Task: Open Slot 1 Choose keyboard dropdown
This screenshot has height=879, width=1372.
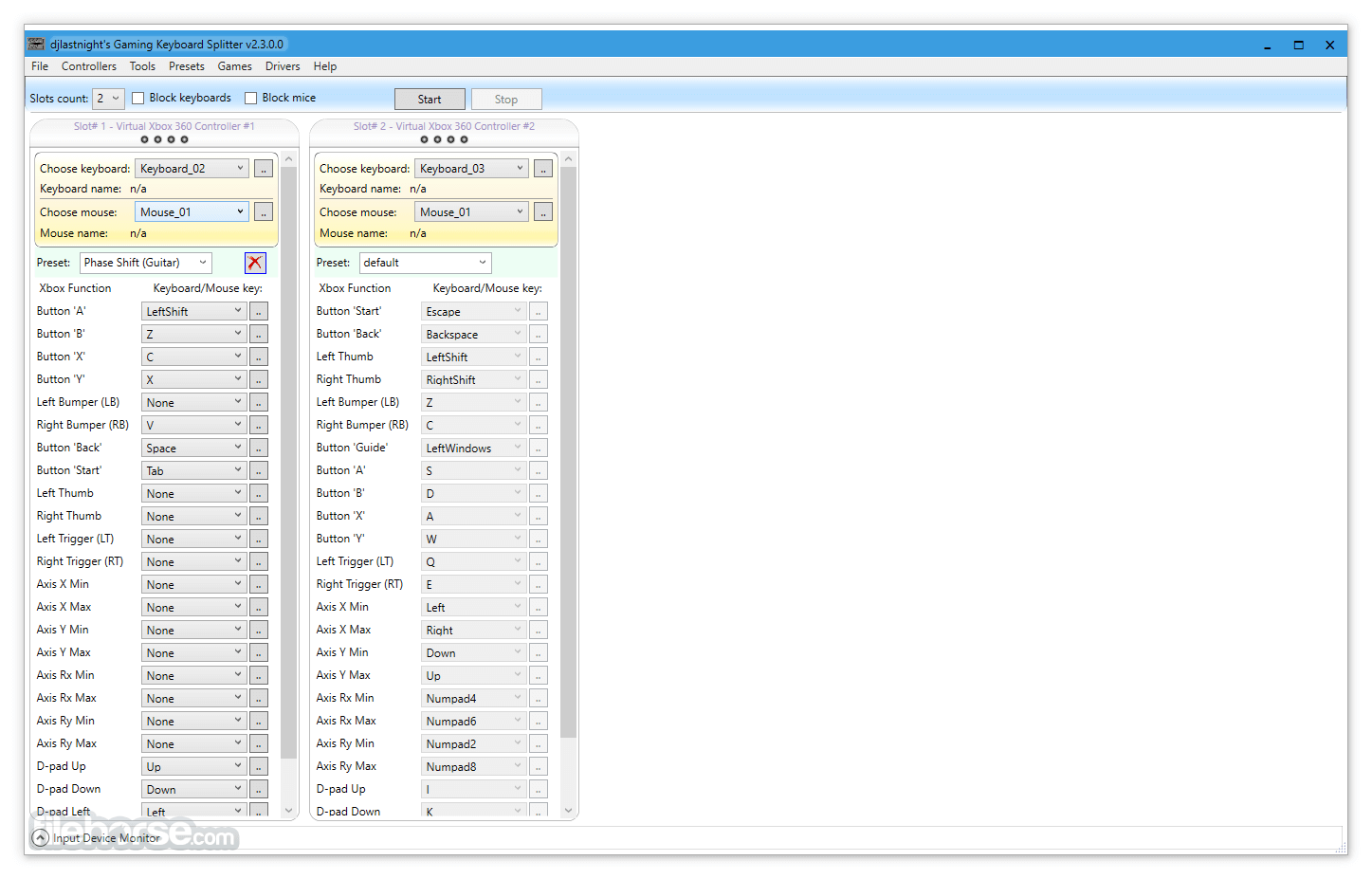Action: coord(192,169)
